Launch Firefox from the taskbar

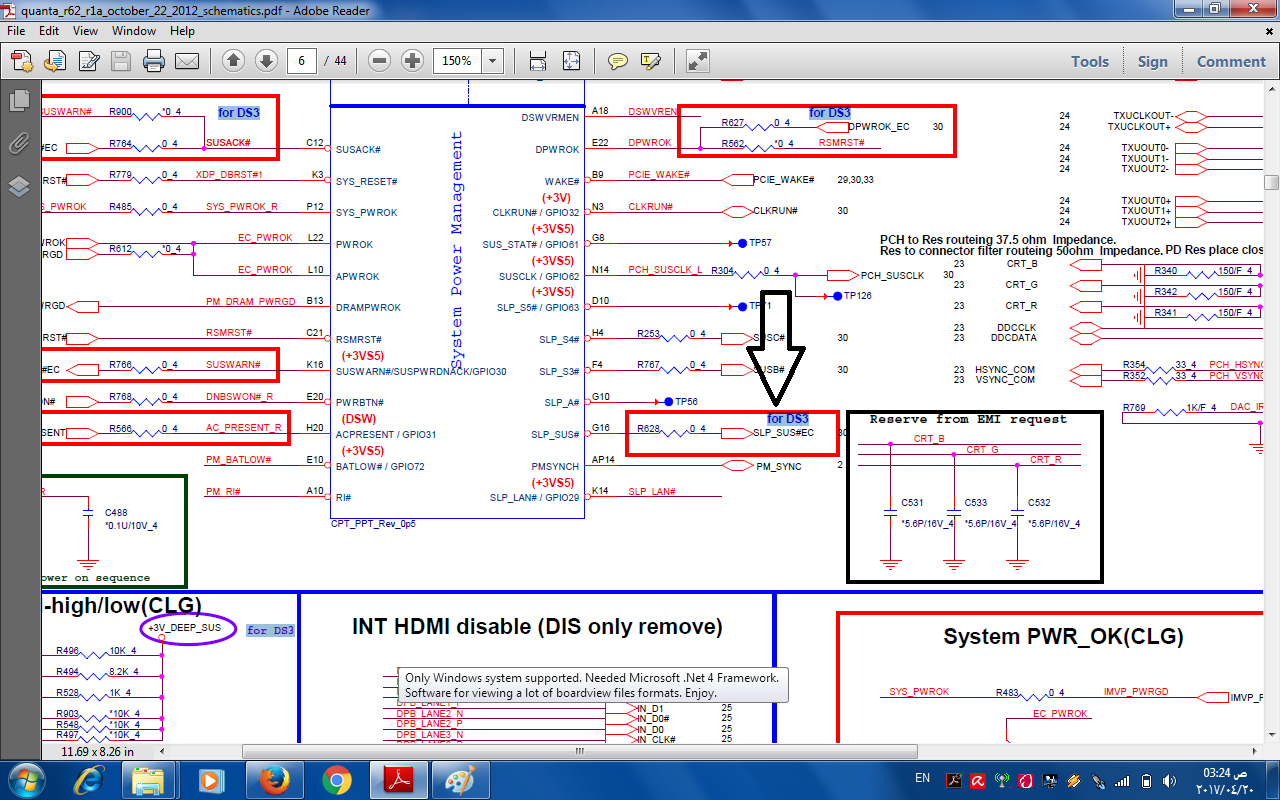[x=273, y=780]
